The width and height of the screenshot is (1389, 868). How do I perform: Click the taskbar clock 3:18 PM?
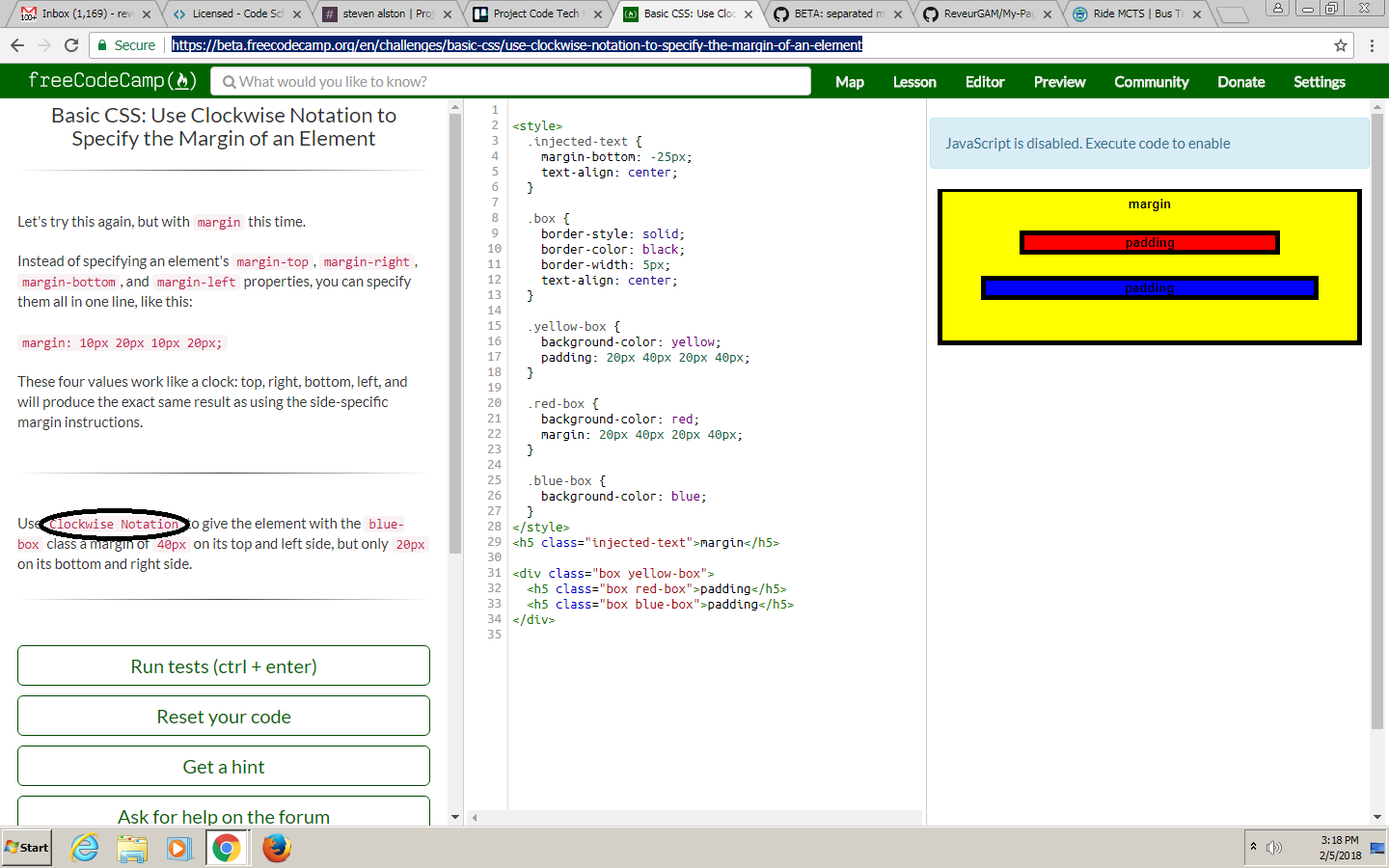(x=1340, y=840)
